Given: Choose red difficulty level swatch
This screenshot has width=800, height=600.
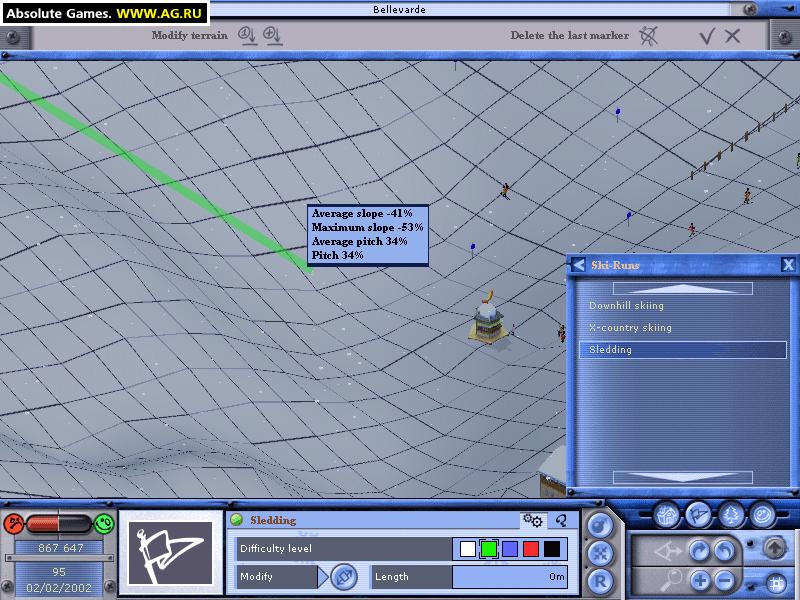Looking at the screenshot, I should (531, 549).
